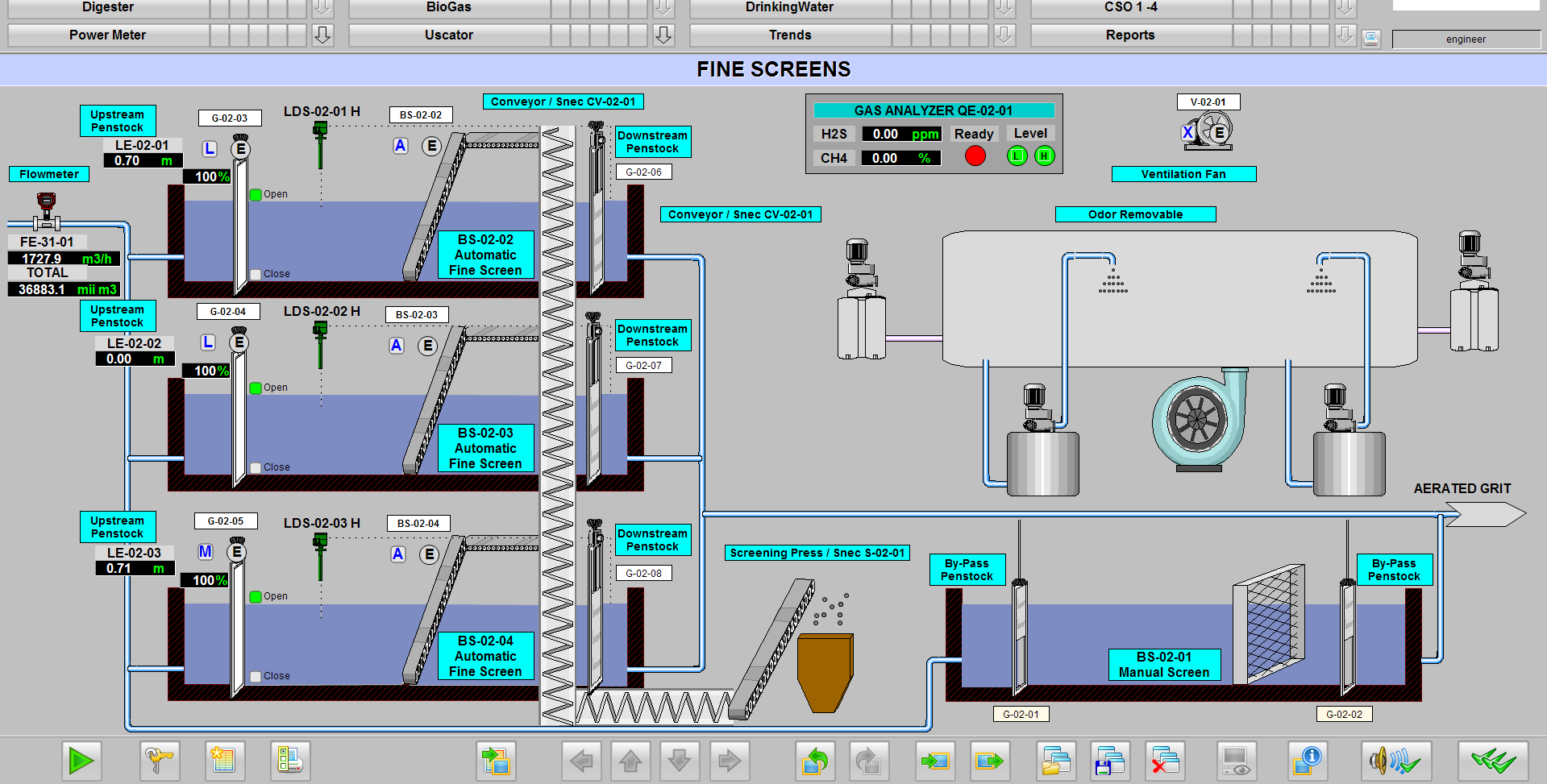Open the save screen configuration icon
The height and width of the screenshot is (784, 1547).
click(x=1109, y=761)
